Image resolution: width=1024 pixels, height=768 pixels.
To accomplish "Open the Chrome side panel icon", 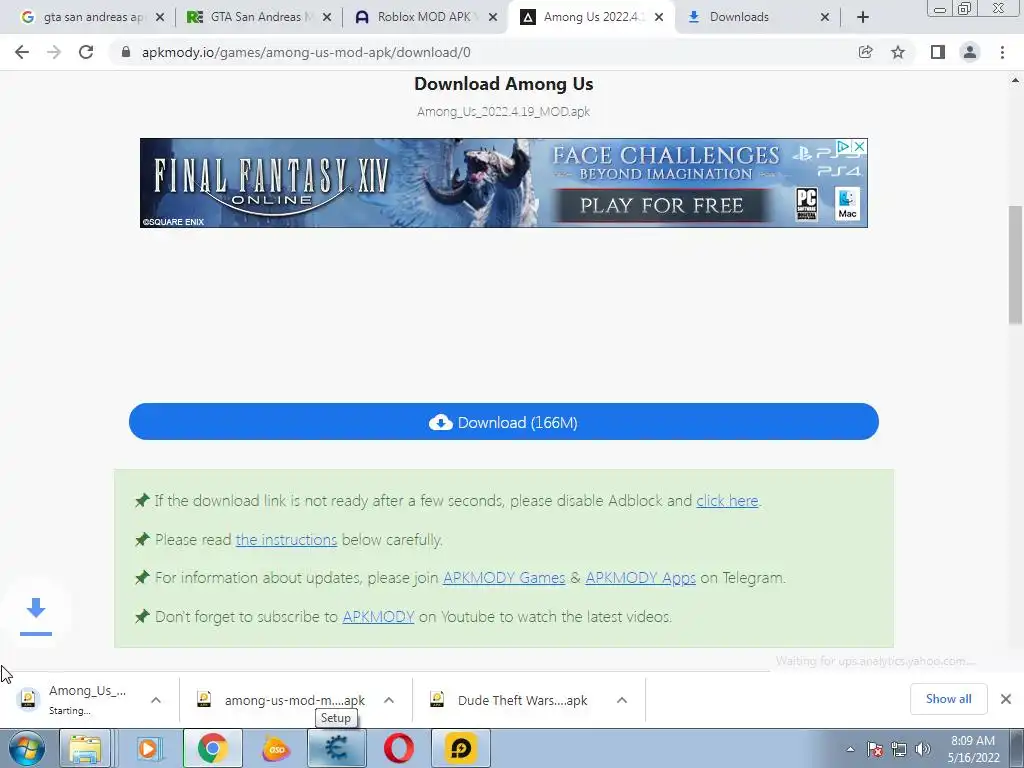I will pos(938,52).
